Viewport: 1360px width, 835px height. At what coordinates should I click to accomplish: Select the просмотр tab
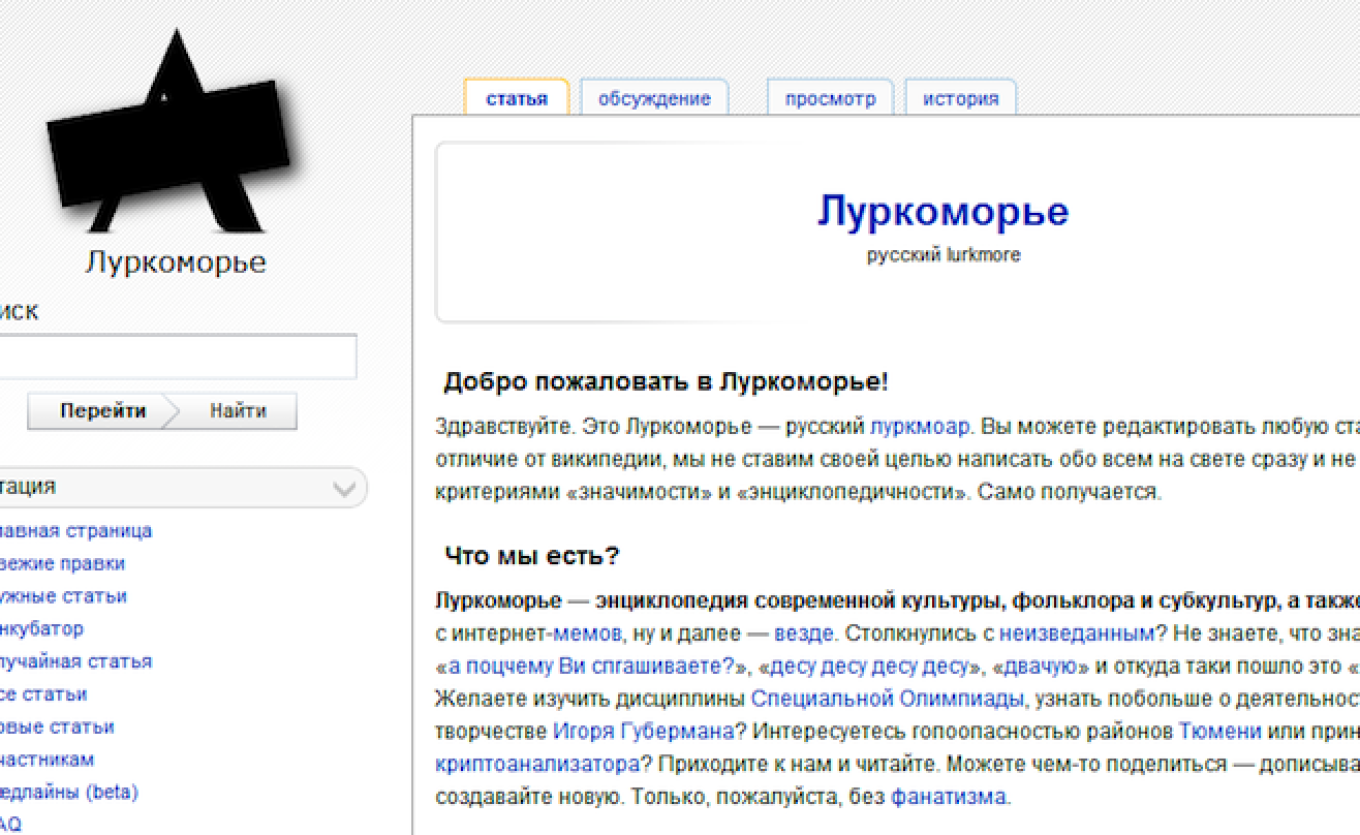pyautogui.click(x=829, y=97)
